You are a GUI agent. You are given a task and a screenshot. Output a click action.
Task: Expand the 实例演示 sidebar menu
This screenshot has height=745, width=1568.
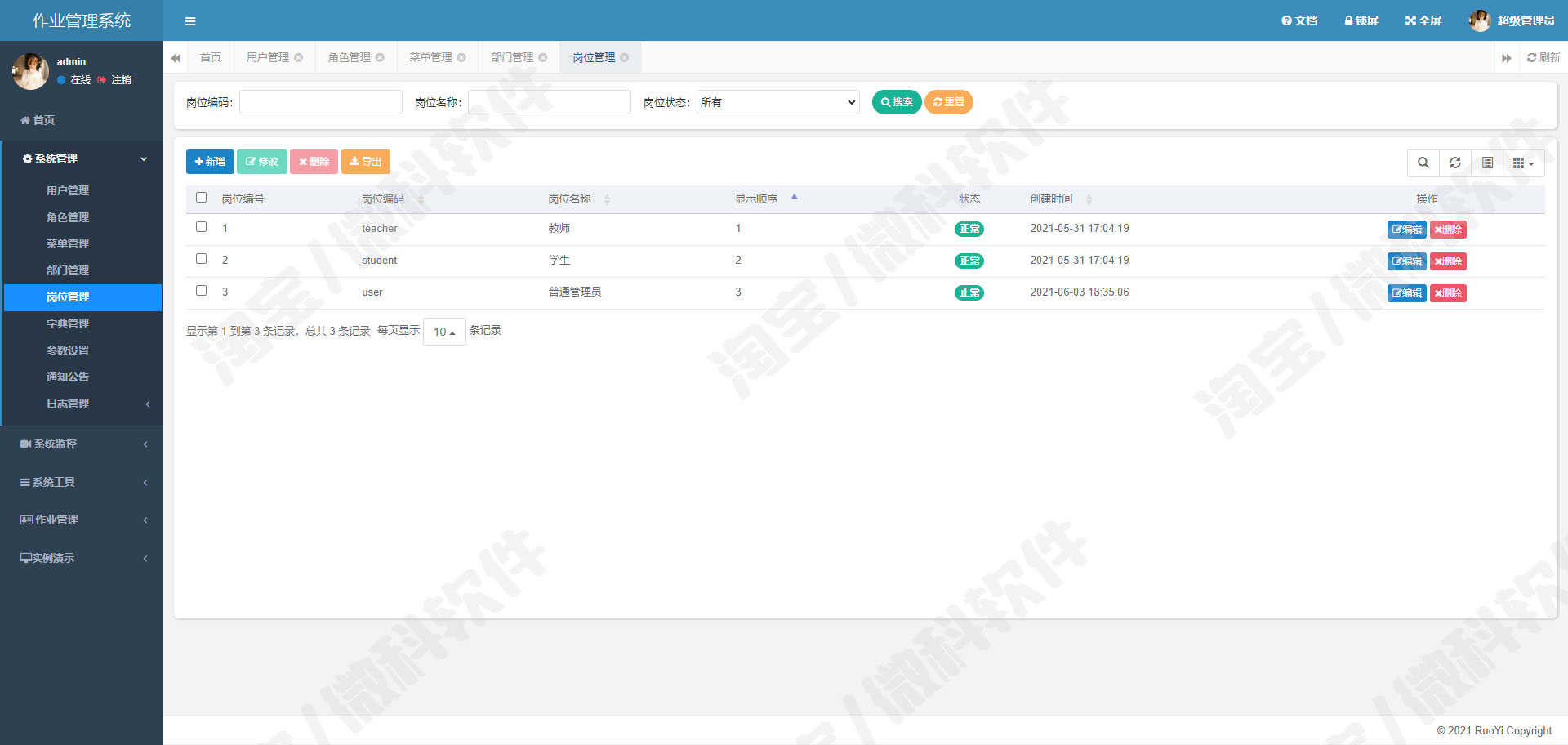(82, 558)
